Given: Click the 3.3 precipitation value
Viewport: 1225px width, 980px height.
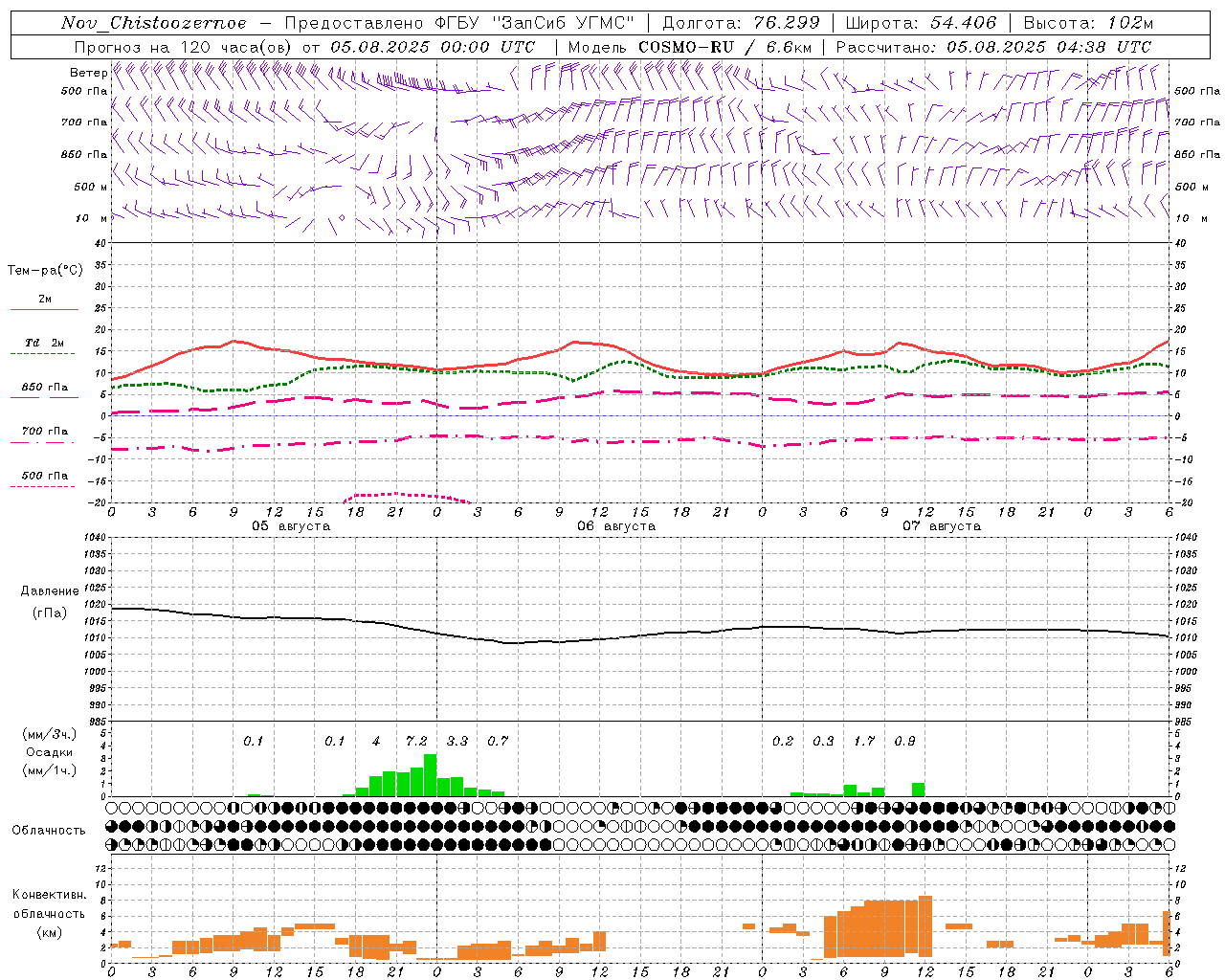Looking at the screenshot, I should tap(457, 741).
